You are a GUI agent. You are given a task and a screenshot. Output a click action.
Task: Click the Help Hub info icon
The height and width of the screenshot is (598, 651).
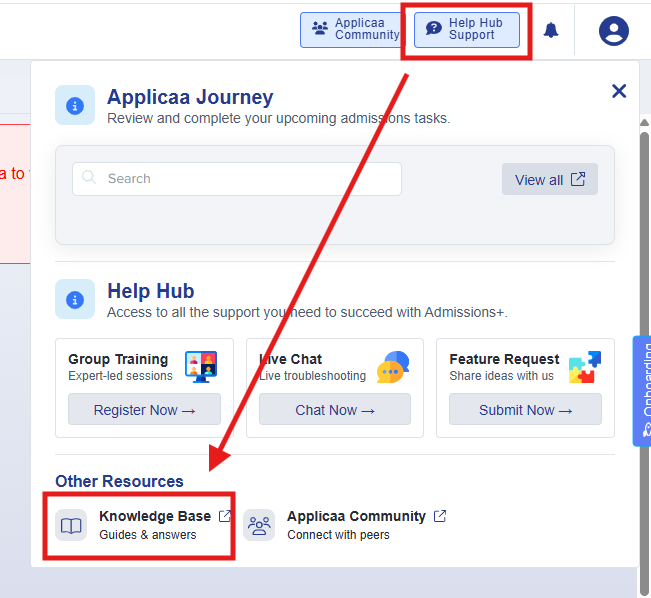pyautogui.click(x=75, y=299)
